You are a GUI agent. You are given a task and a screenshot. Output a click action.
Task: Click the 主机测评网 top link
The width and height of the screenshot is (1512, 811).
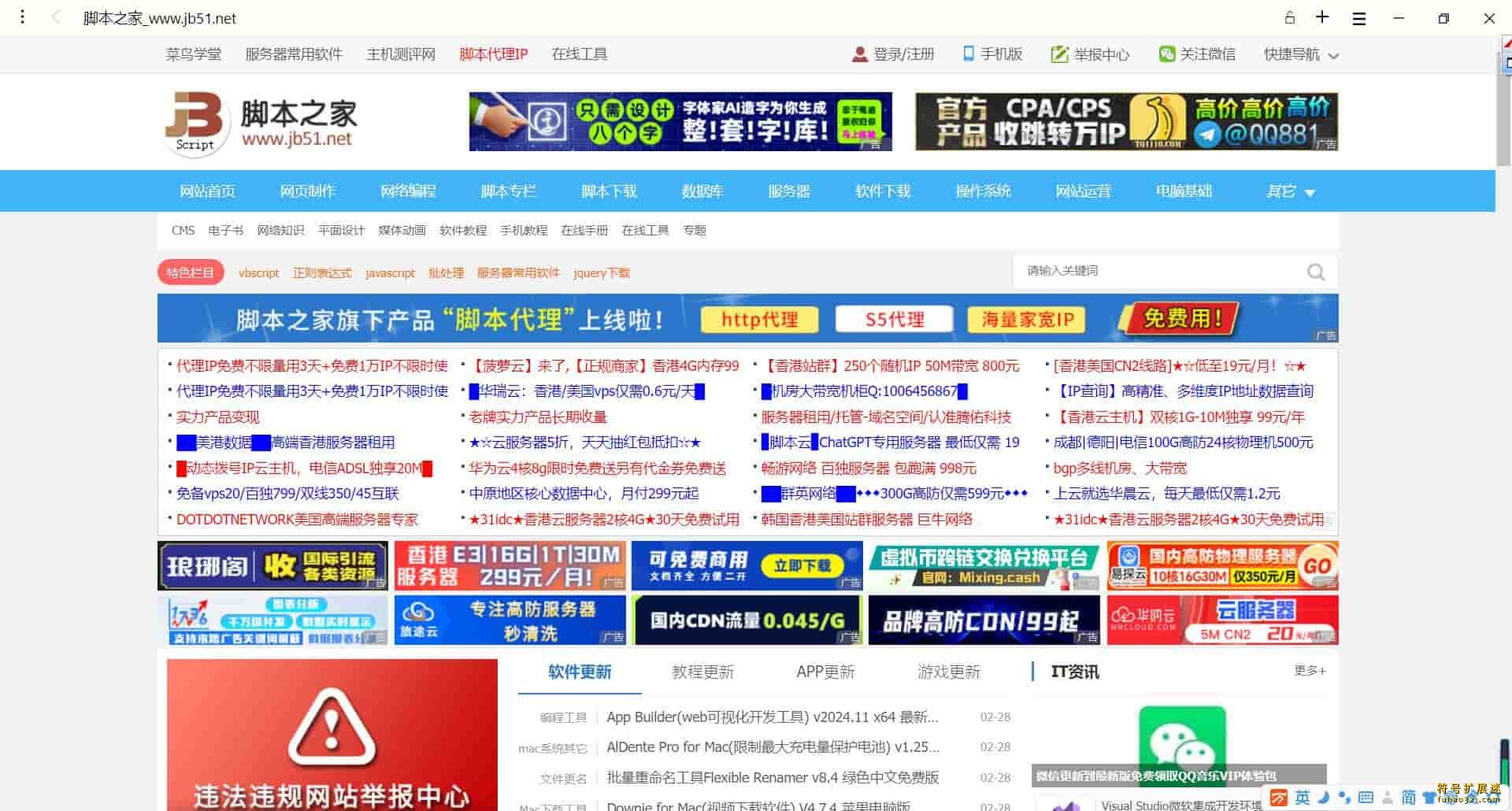(401, 54)
